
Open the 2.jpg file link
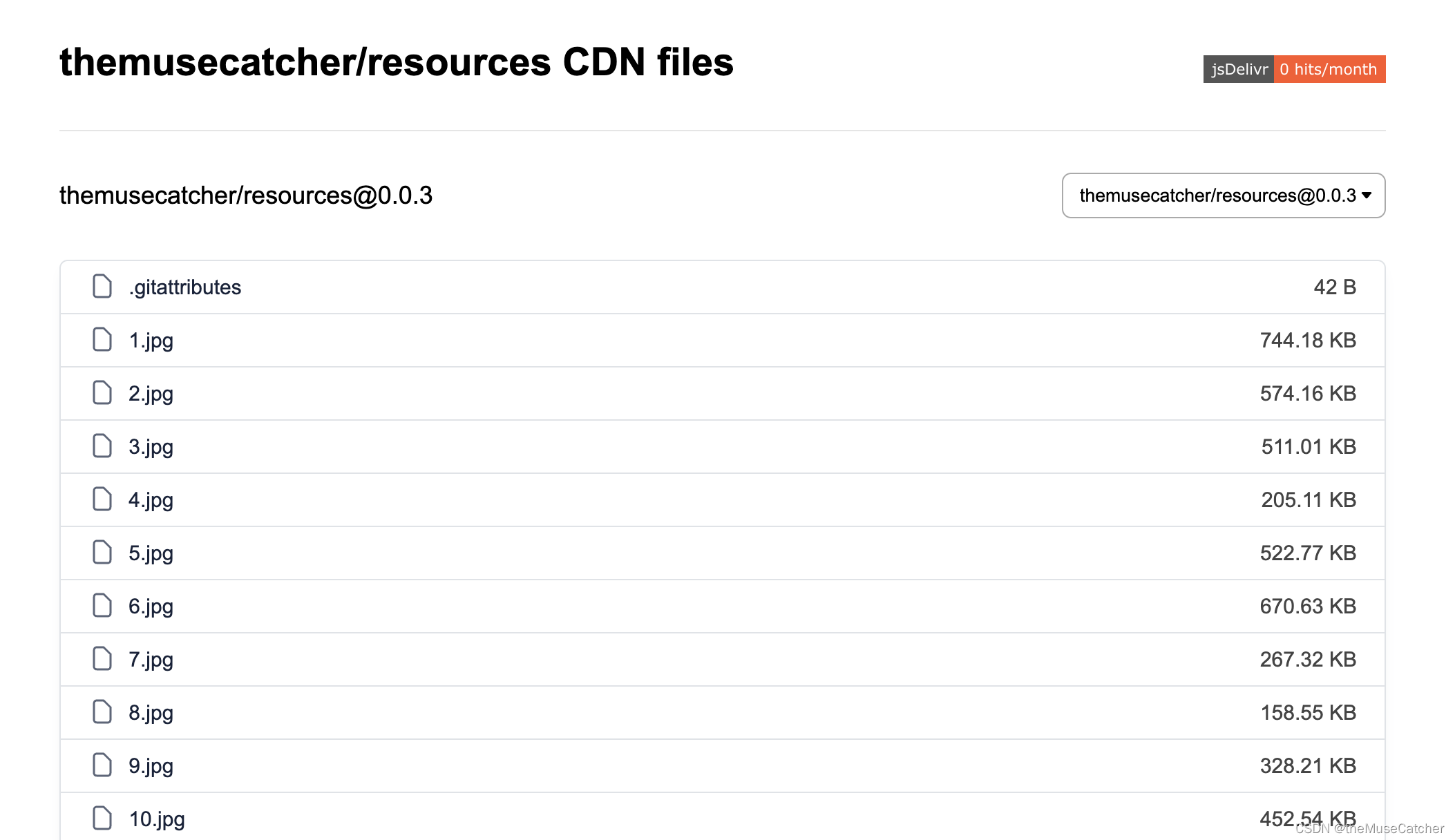coord(151,393)
